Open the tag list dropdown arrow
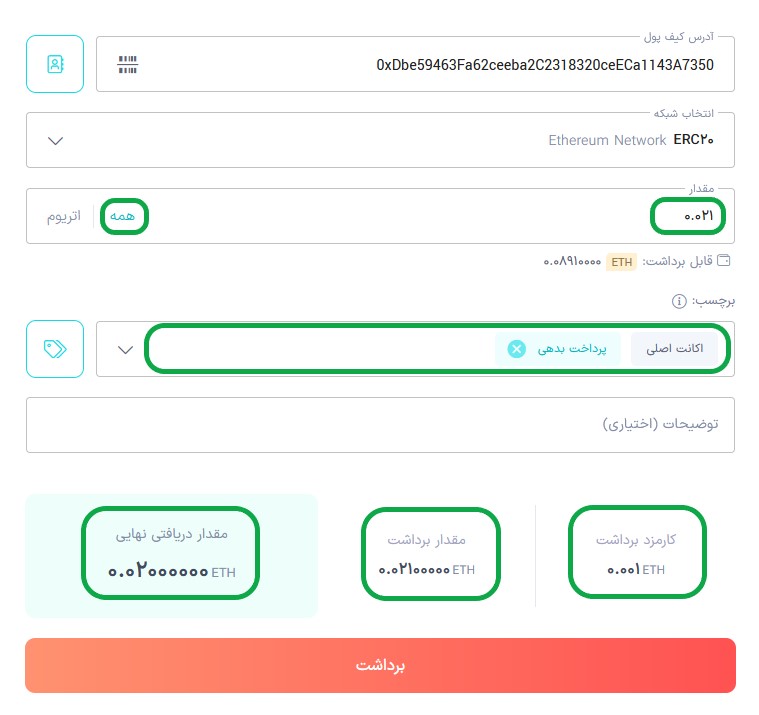The width and height of the screenshot is (759, 715). [125, 350]
